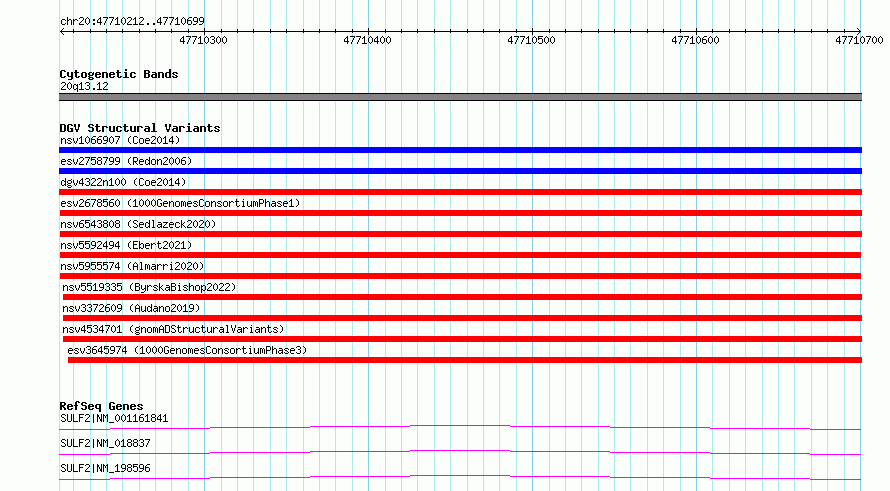Click the right arrow end of ruler

click(859, 31)
